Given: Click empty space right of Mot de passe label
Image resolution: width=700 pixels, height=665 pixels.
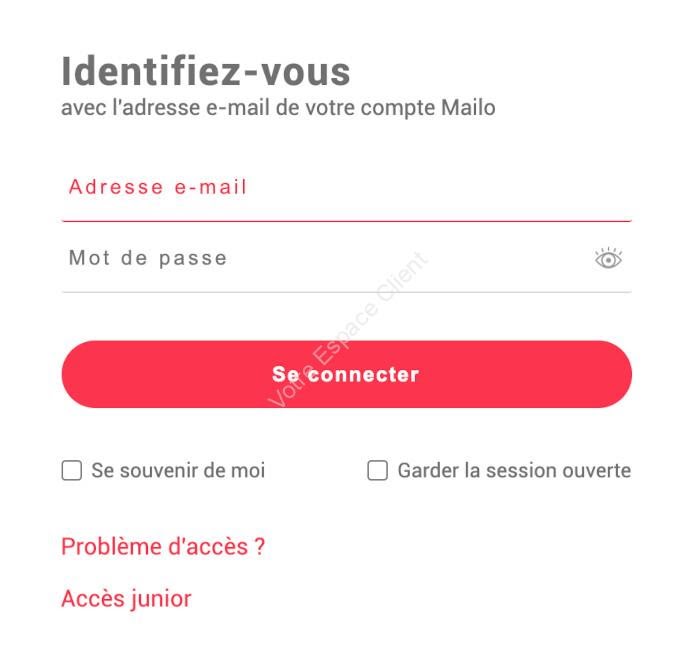Looking at the screenshot, I should 402,258.
